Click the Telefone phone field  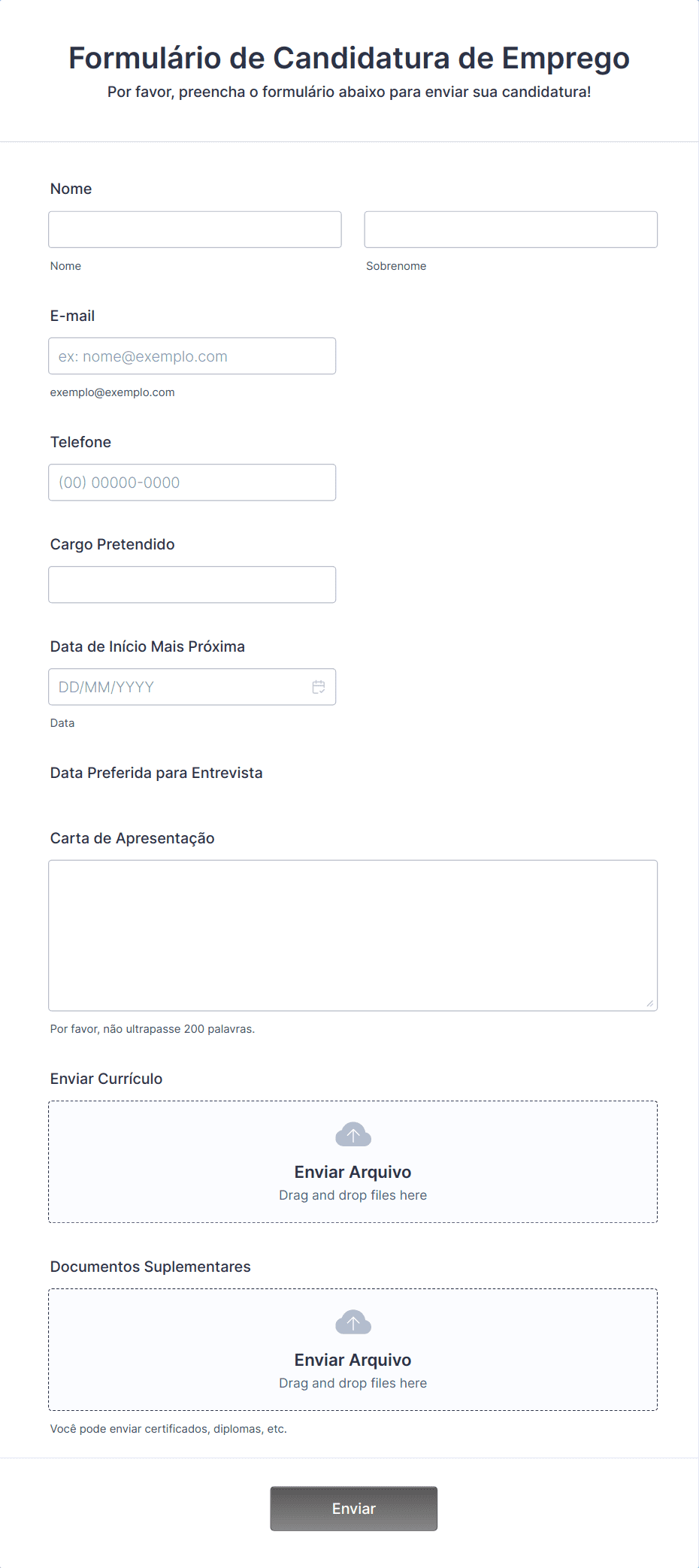tap(192, 482)
